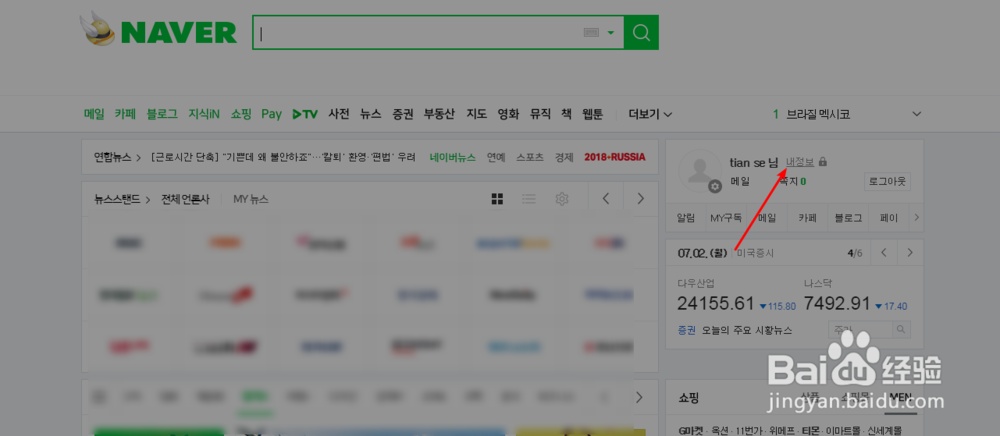
Task: Open the 뉴스스탠드 link
Action: tap(117, 199)
